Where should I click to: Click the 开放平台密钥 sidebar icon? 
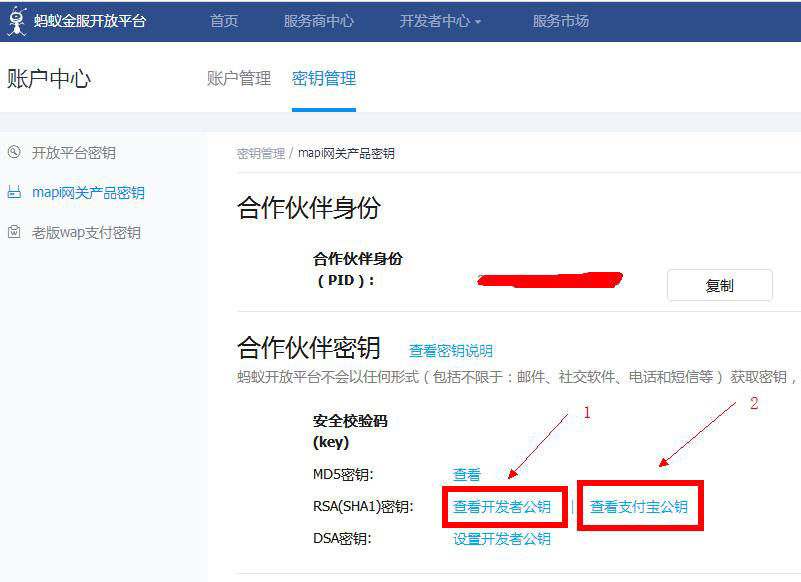click(14, 152)
